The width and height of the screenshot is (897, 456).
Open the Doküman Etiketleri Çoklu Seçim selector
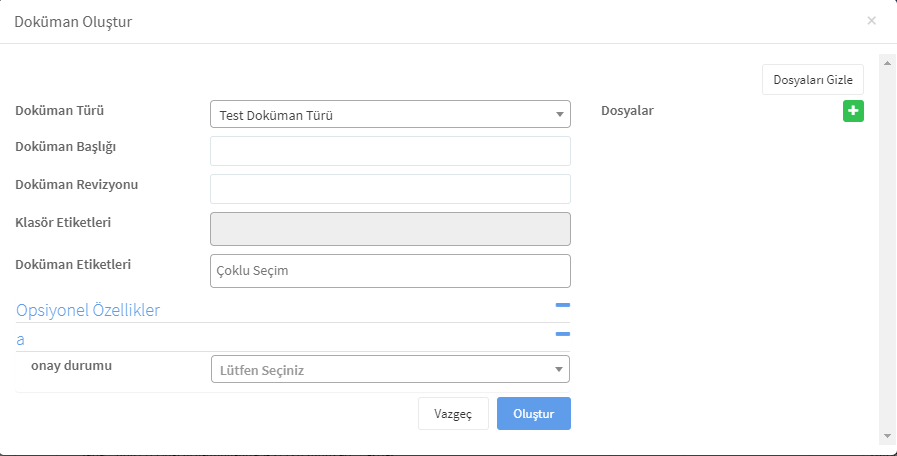point(390,271)
